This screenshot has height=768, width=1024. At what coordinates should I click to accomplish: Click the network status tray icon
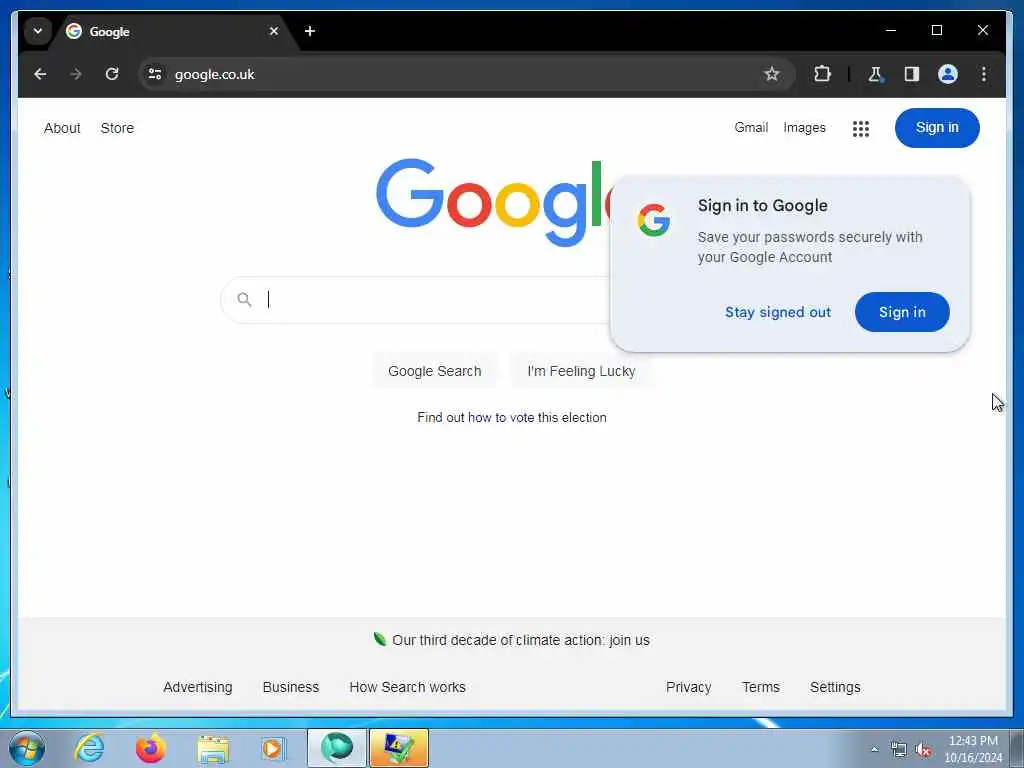(x=899, y=750)
